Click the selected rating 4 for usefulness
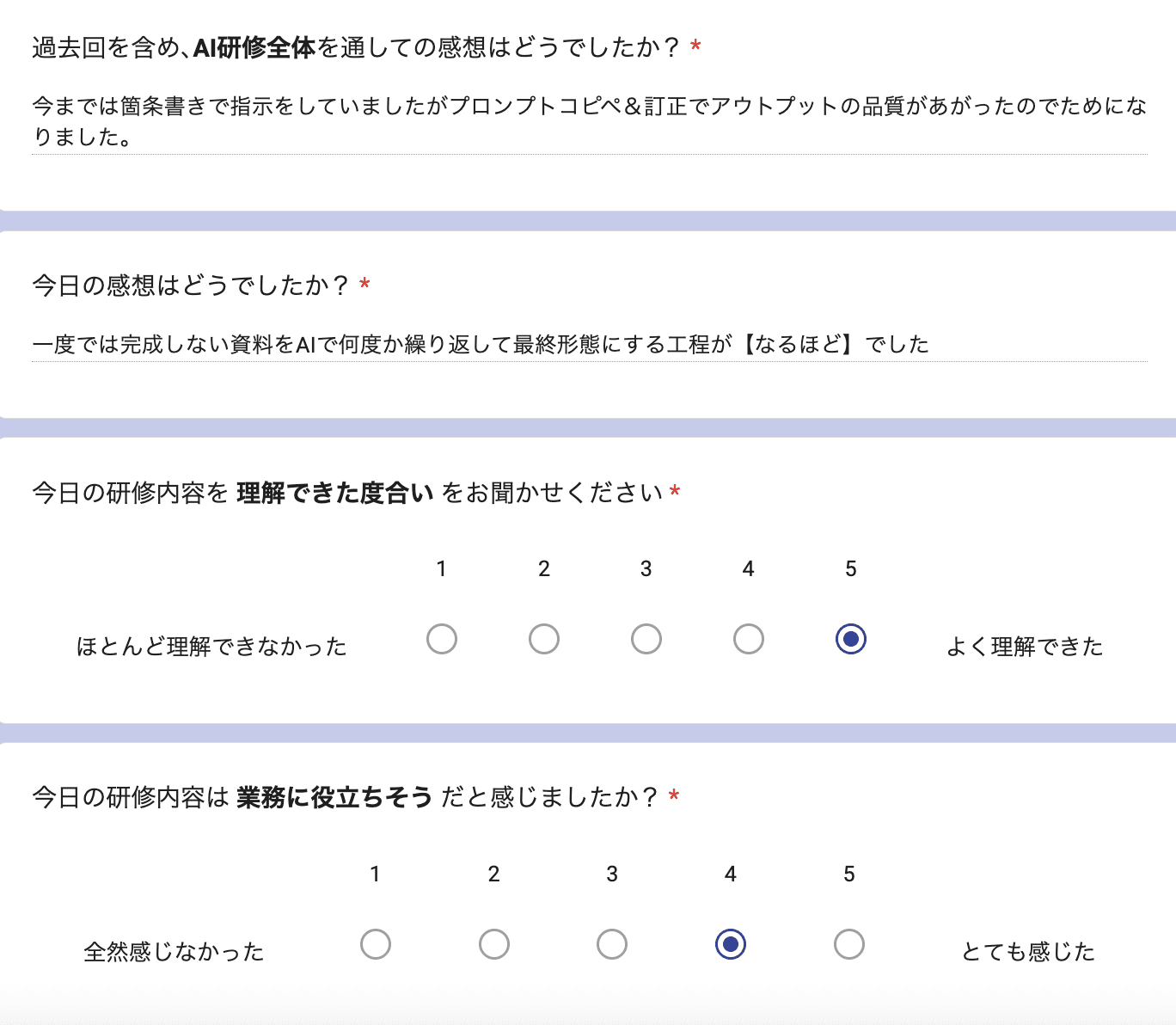Screen dimensions: 1176x1025 click(x=731, y=944)
